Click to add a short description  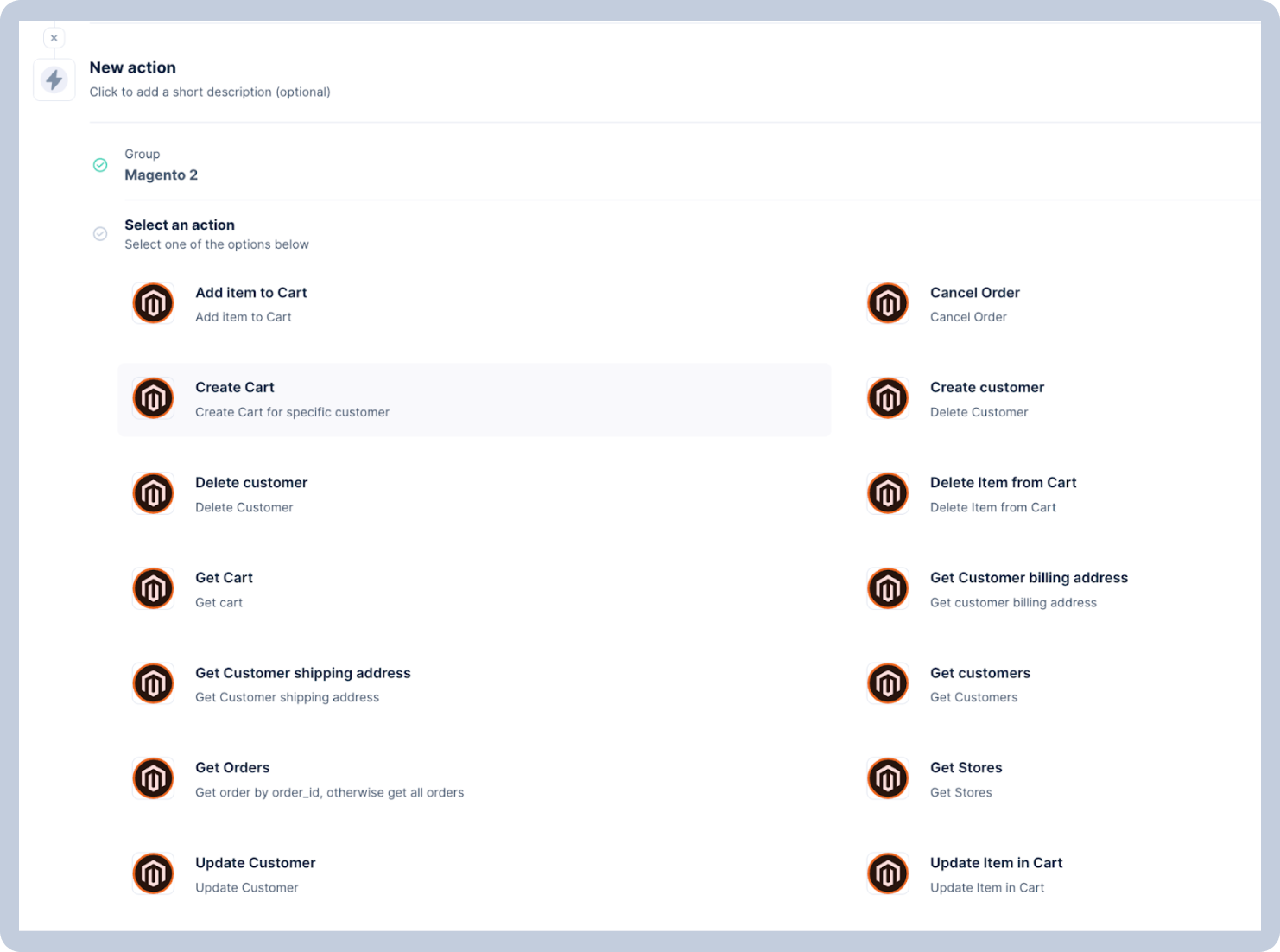click(210, 92)
